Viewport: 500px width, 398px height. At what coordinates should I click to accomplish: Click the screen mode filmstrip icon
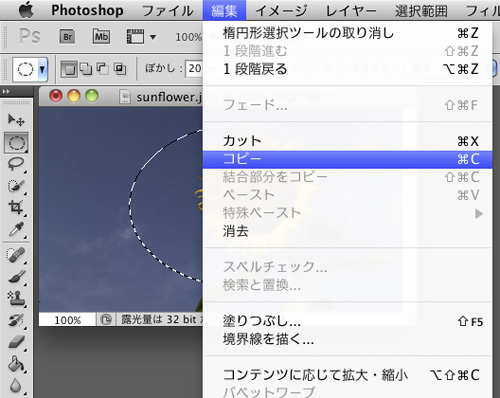tap(135, 36)
